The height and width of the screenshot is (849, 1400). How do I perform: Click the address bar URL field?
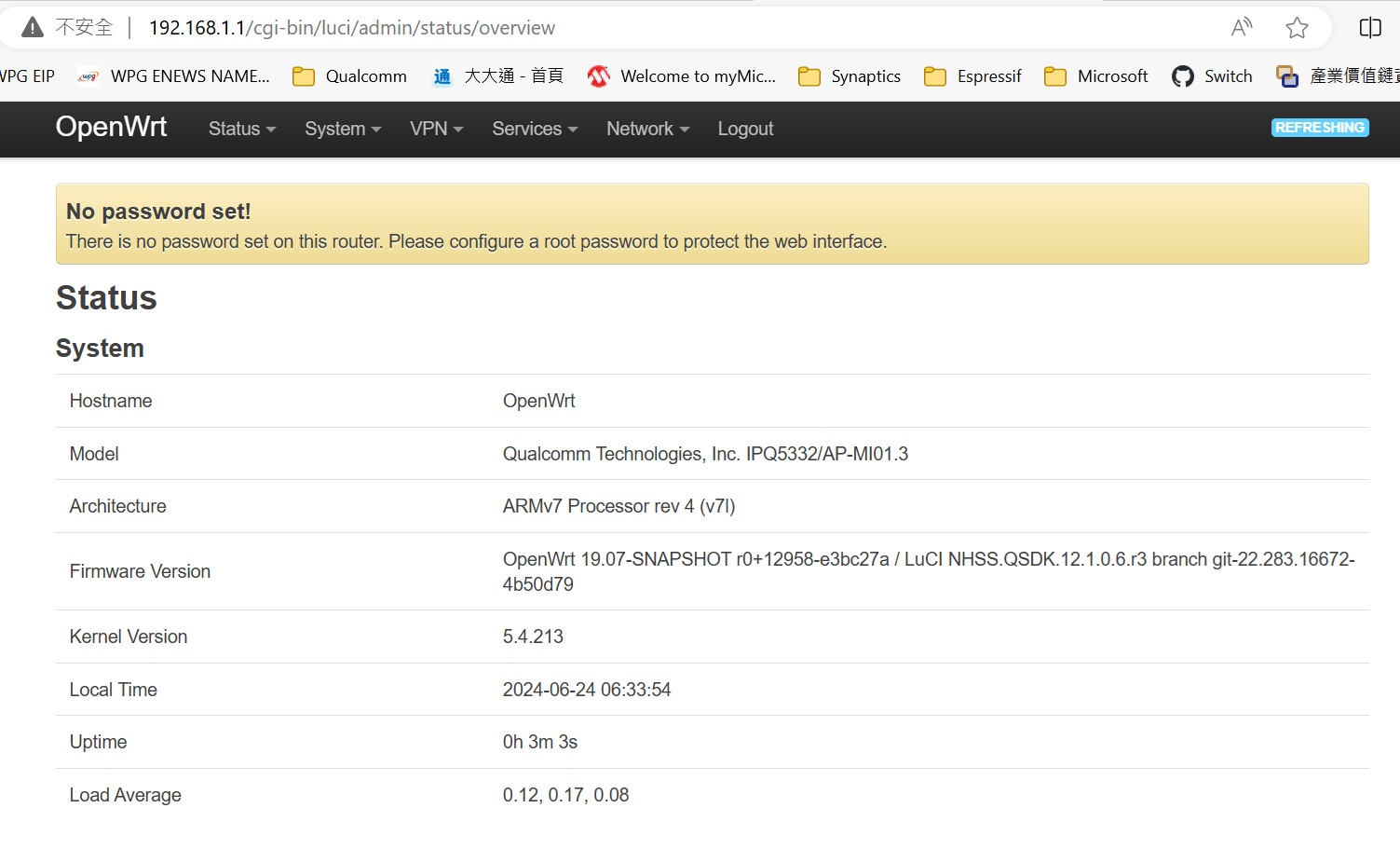pyautogui.click(x=352, y=28)
